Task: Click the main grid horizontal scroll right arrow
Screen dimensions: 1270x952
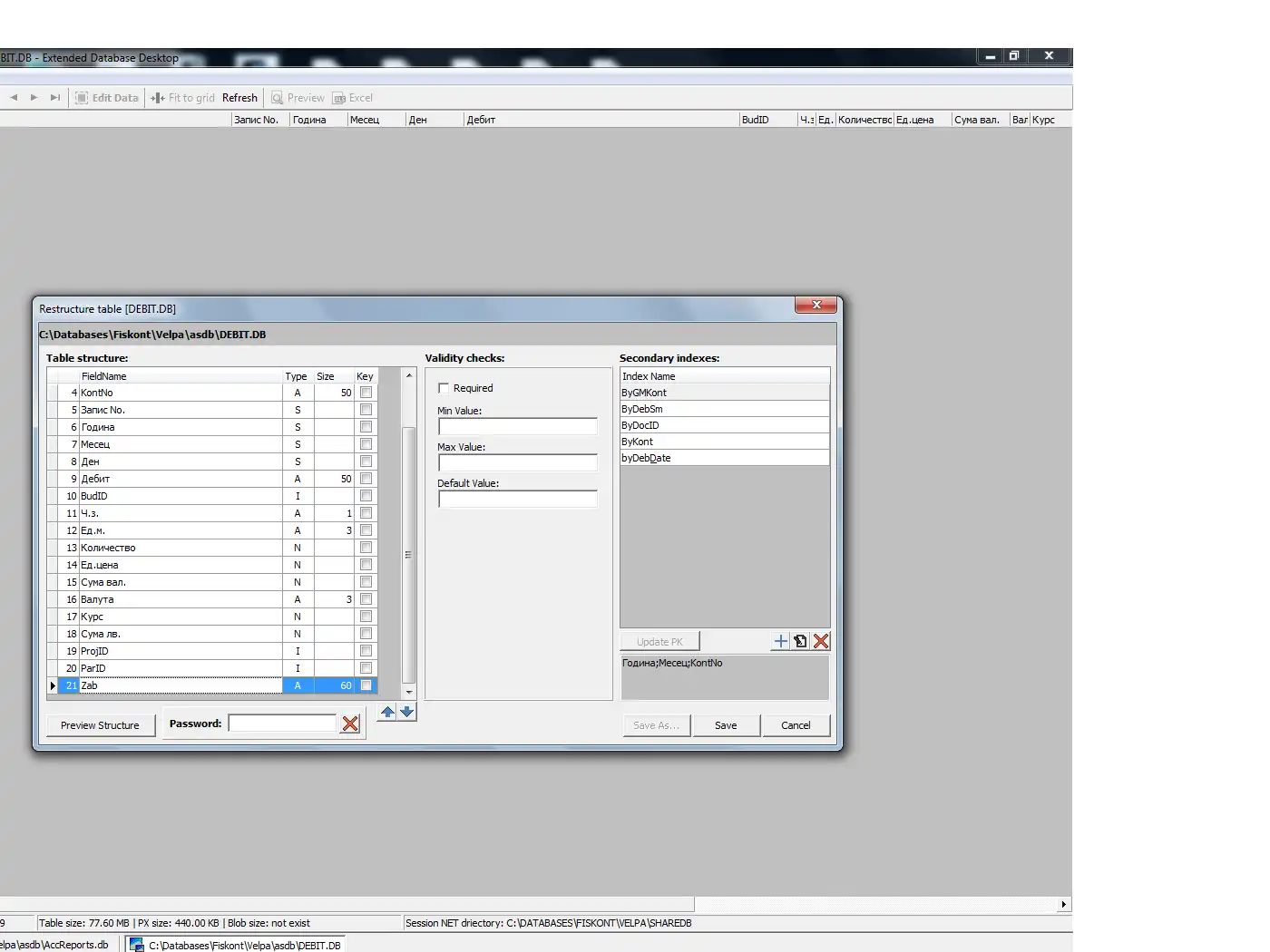Action: point(1064,904)
